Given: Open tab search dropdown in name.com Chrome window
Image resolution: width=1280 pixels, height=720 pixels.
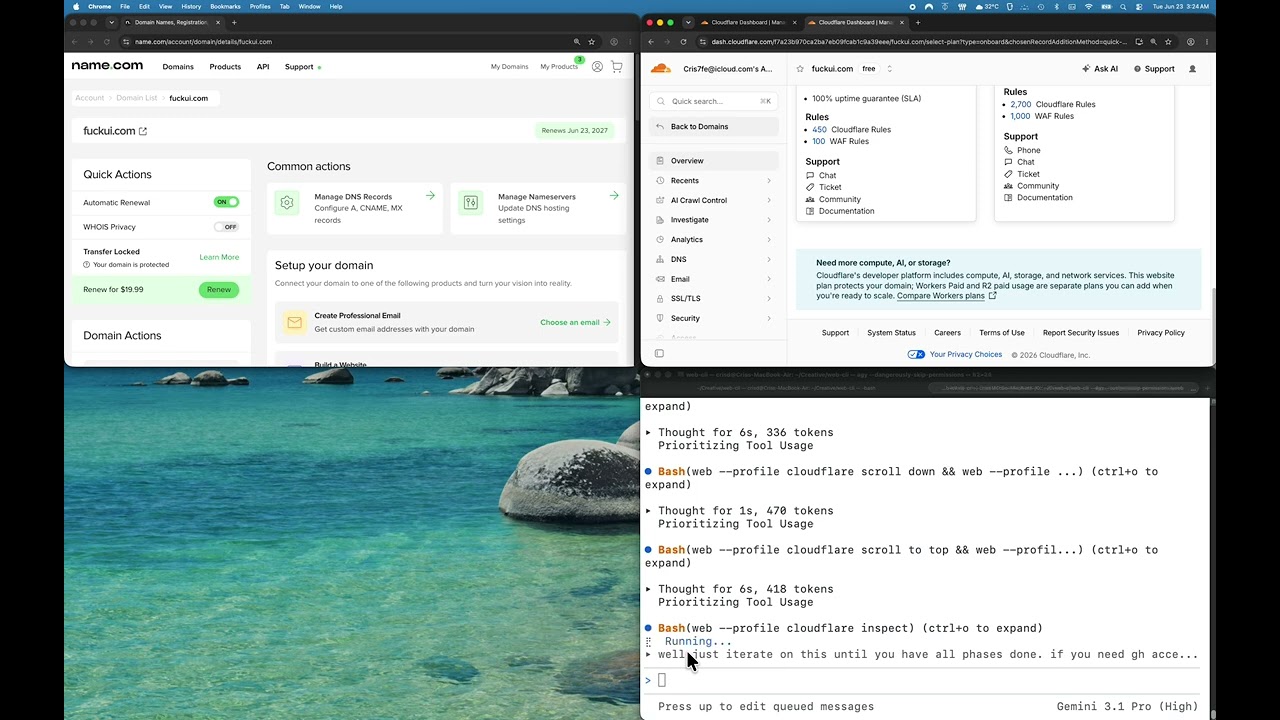Looking at the screenshot, I should coord(111,22).
